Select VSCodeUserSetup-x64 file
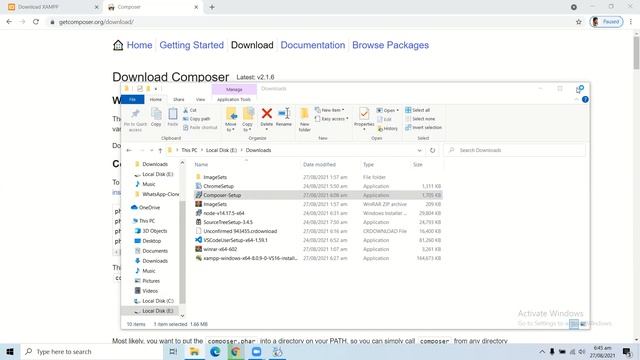The height and width of the screenshot is (360, 640). (x=318, y=240)
